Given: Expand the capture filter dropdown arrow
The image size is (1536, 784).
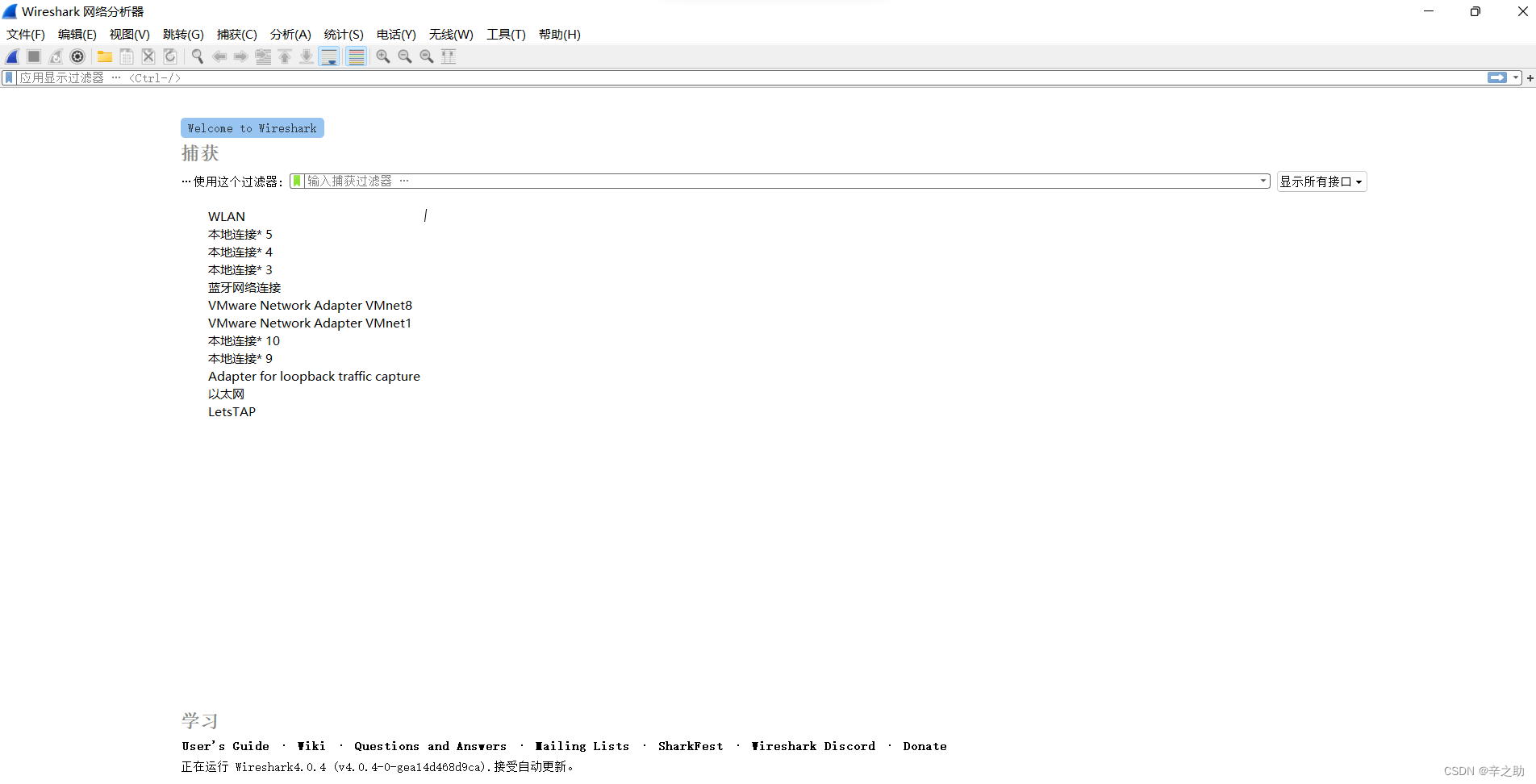Looking at the screenshot, I should pos(1263,181).
